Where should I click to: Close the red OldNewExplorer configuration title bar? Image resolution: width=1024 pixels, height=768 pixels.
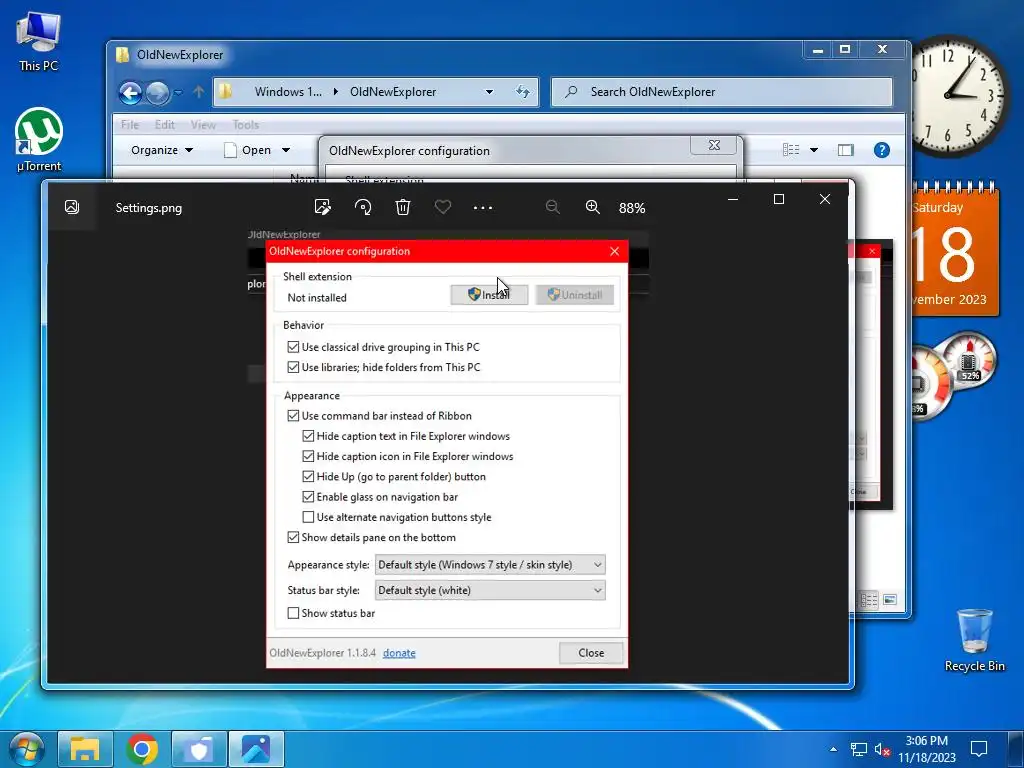(x=615, y=251)
